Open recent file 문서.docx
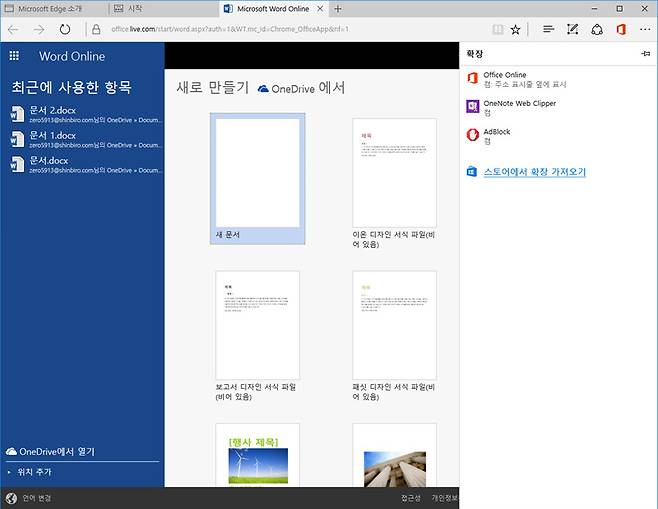The height and width of the screenshot is (509, 658). [x=86, y=164]
